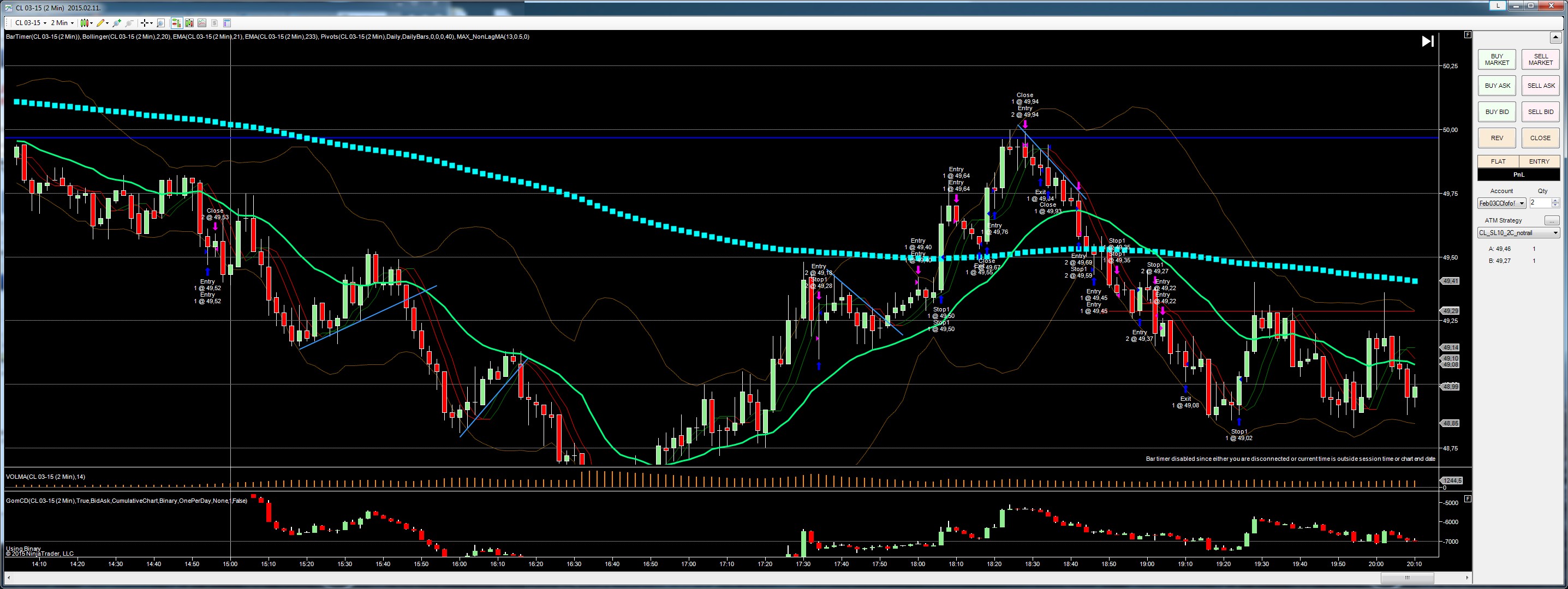Click the ATM Strategy ellipsis button

pos(1552,220)
